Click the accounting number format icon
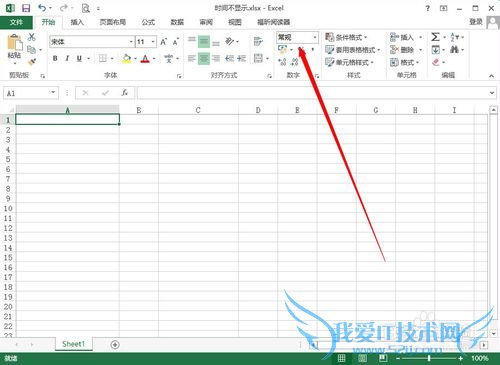The width and height of the screenshot is (500, 365). point(283,50)
